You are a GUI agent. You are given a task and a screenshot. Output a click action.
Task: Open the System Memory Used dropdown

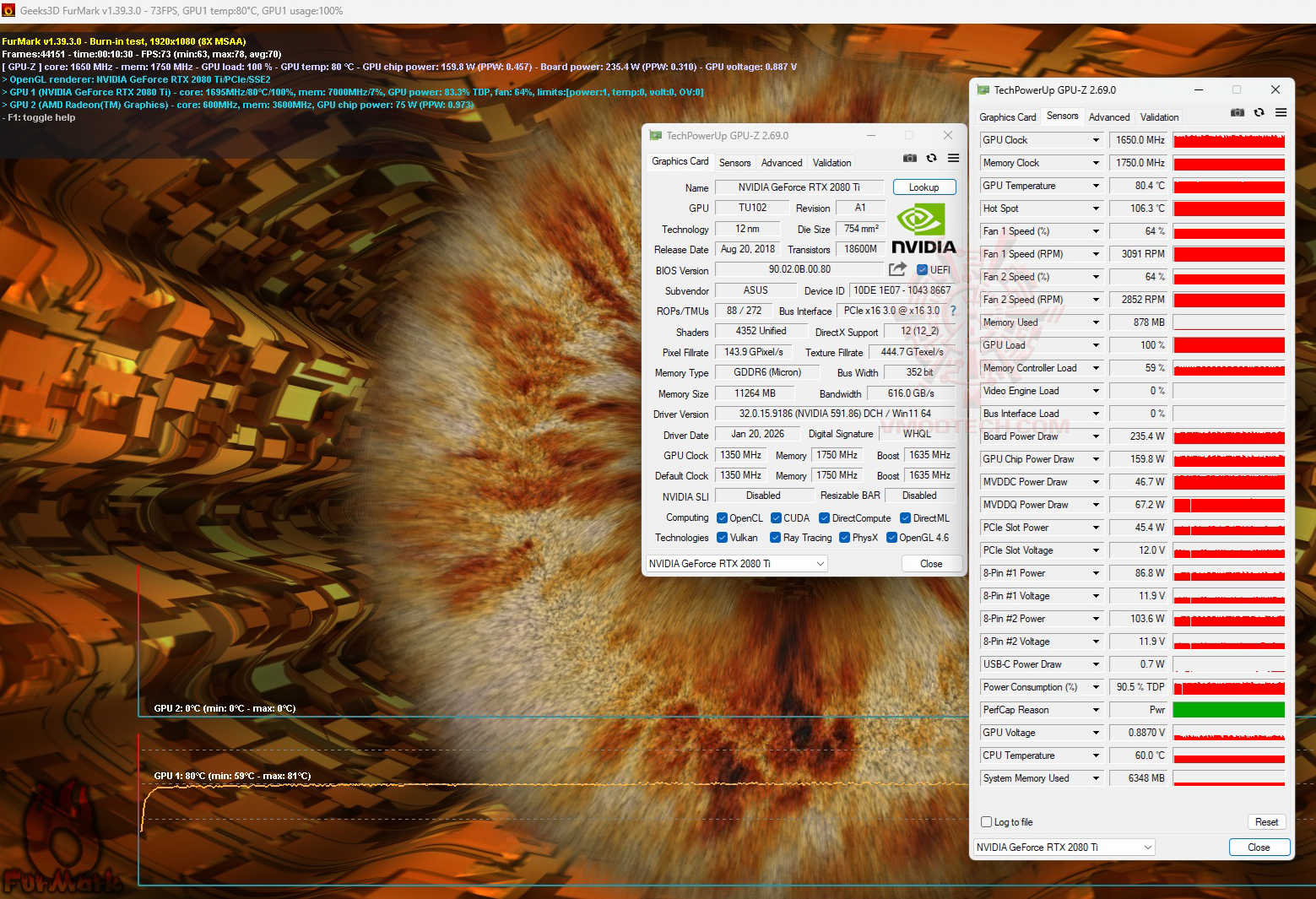tap(1096, 778)
